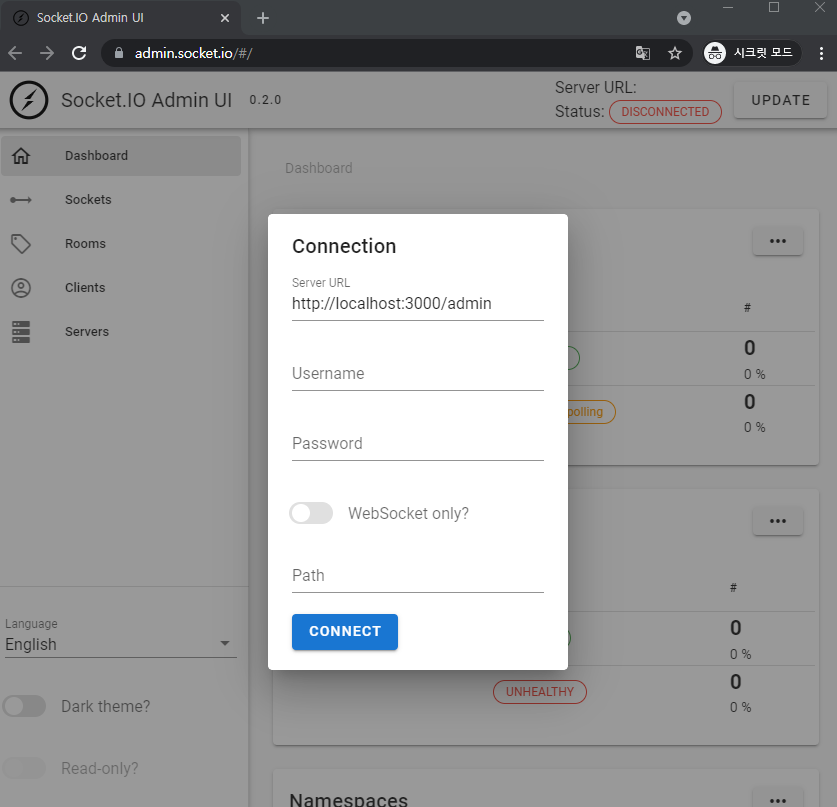
Task: Click the translate page icon
Action: (643, 53)
